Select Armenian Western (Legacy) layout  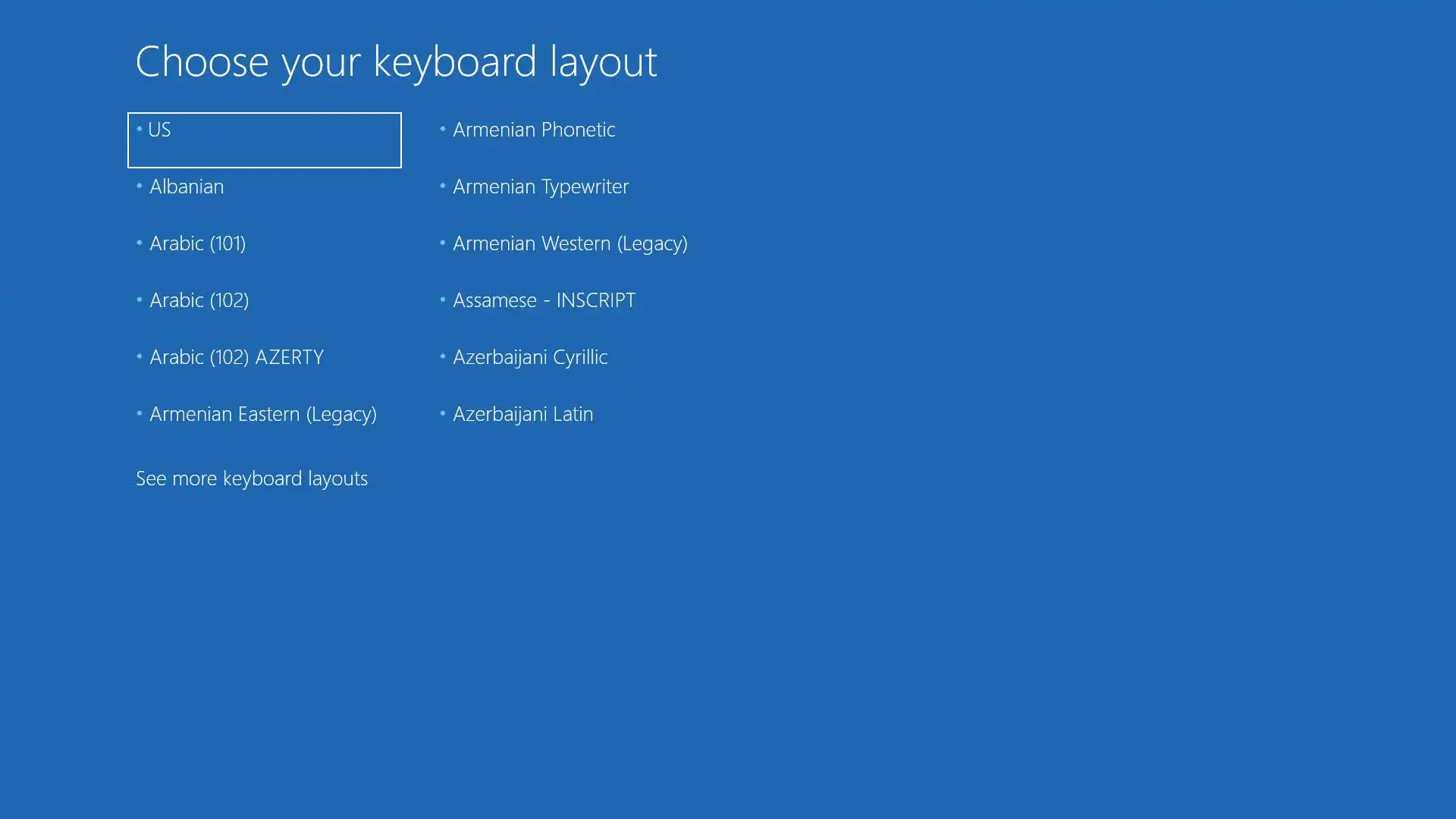pyautogui.click(x=570, y=243)
